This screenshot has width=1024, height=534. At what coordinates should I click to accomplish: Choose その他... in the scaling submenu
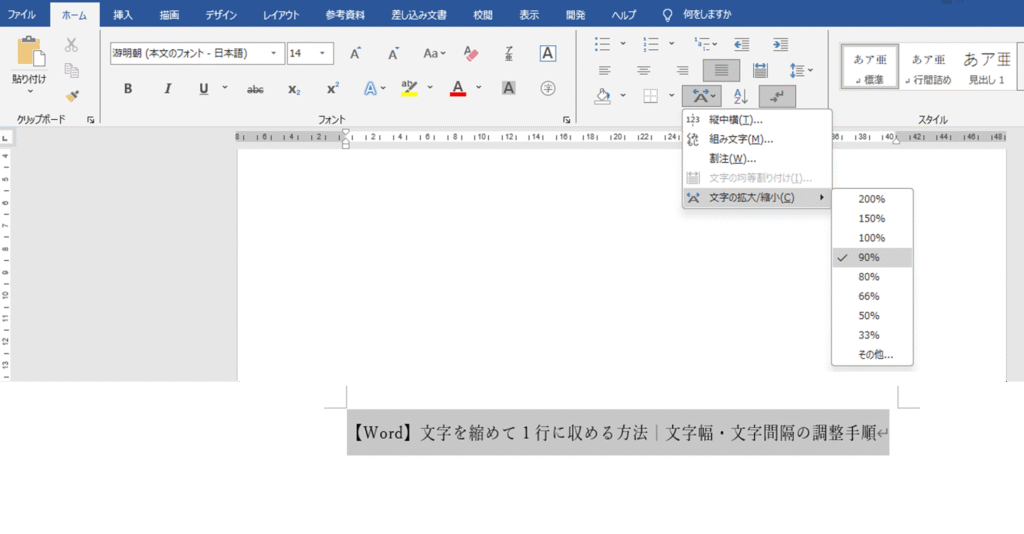(875, 355)
